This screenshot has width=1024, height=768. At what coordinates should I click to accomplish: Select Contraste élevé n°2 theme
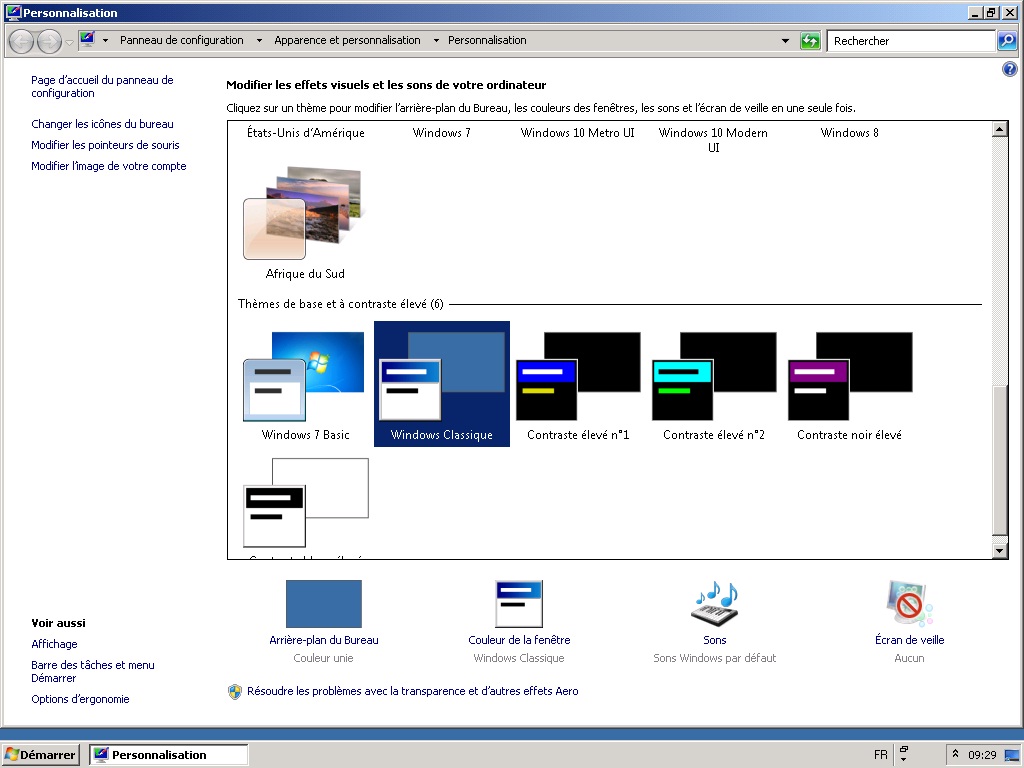714,384
